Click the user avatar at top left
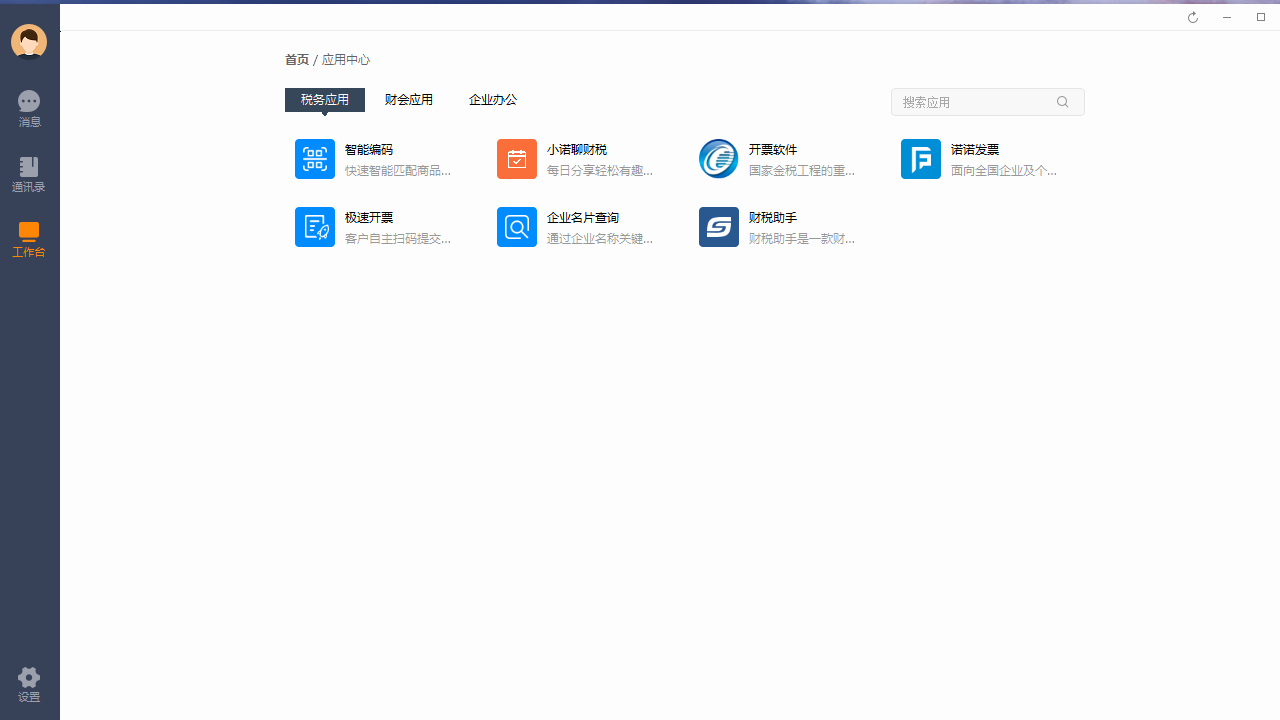Image resolution: width=1280 pixels, height=720 pixels. pos(28,41)
